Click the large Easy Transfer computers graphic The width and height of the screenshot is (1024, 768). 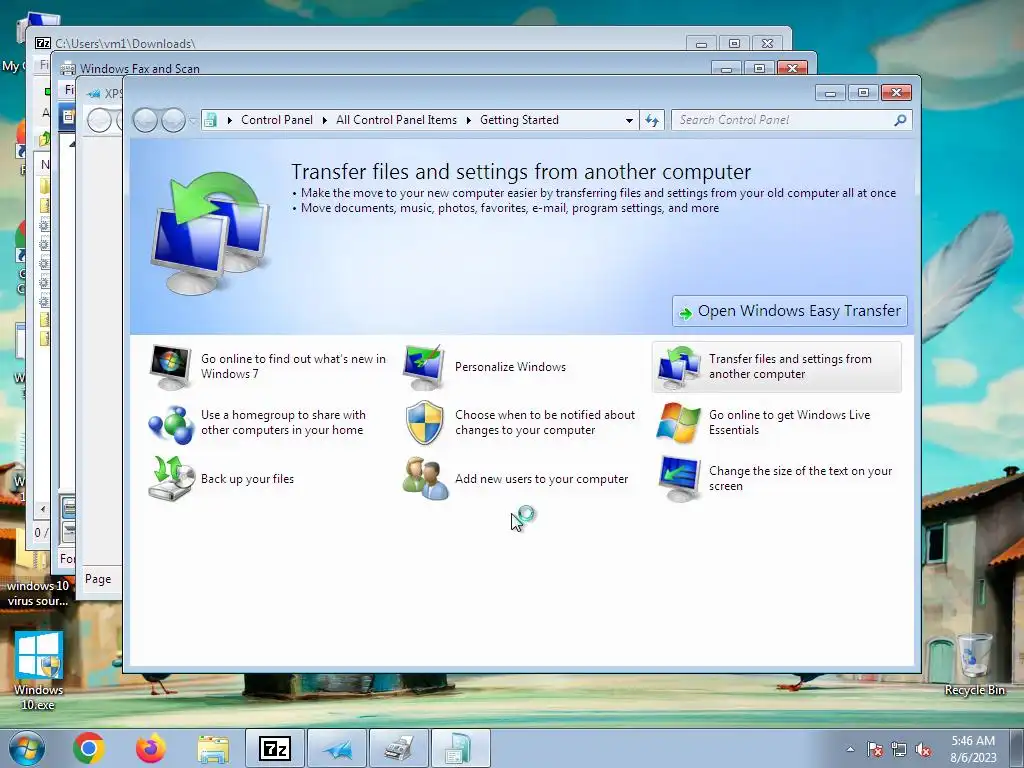click(210, 232)
